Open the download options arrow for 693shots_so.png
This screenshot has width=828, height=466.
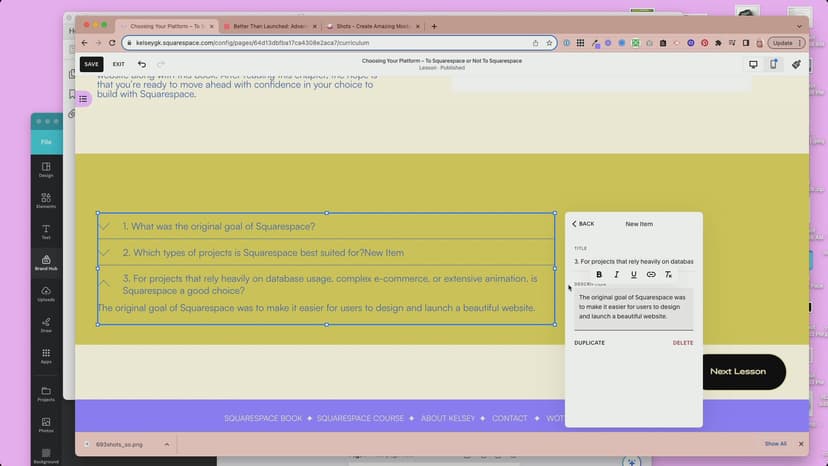(x=166, y=444)
